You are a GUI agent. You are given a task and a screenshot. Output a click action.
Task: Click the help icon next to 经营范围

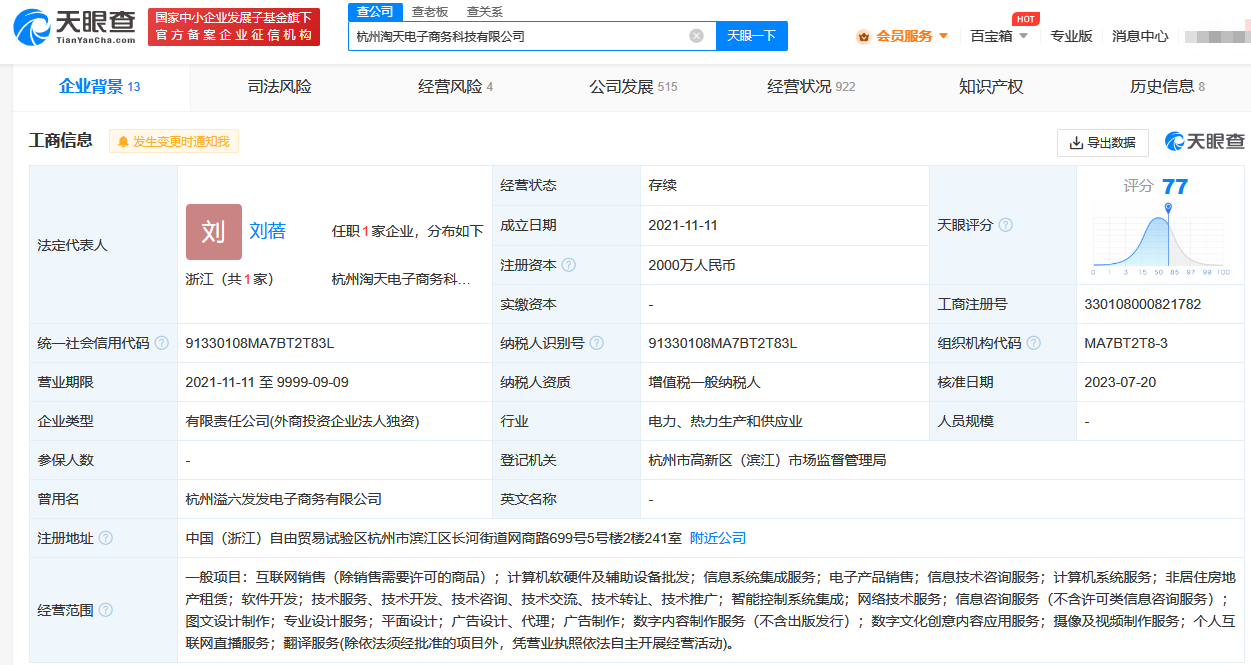(x=106, y=610)
